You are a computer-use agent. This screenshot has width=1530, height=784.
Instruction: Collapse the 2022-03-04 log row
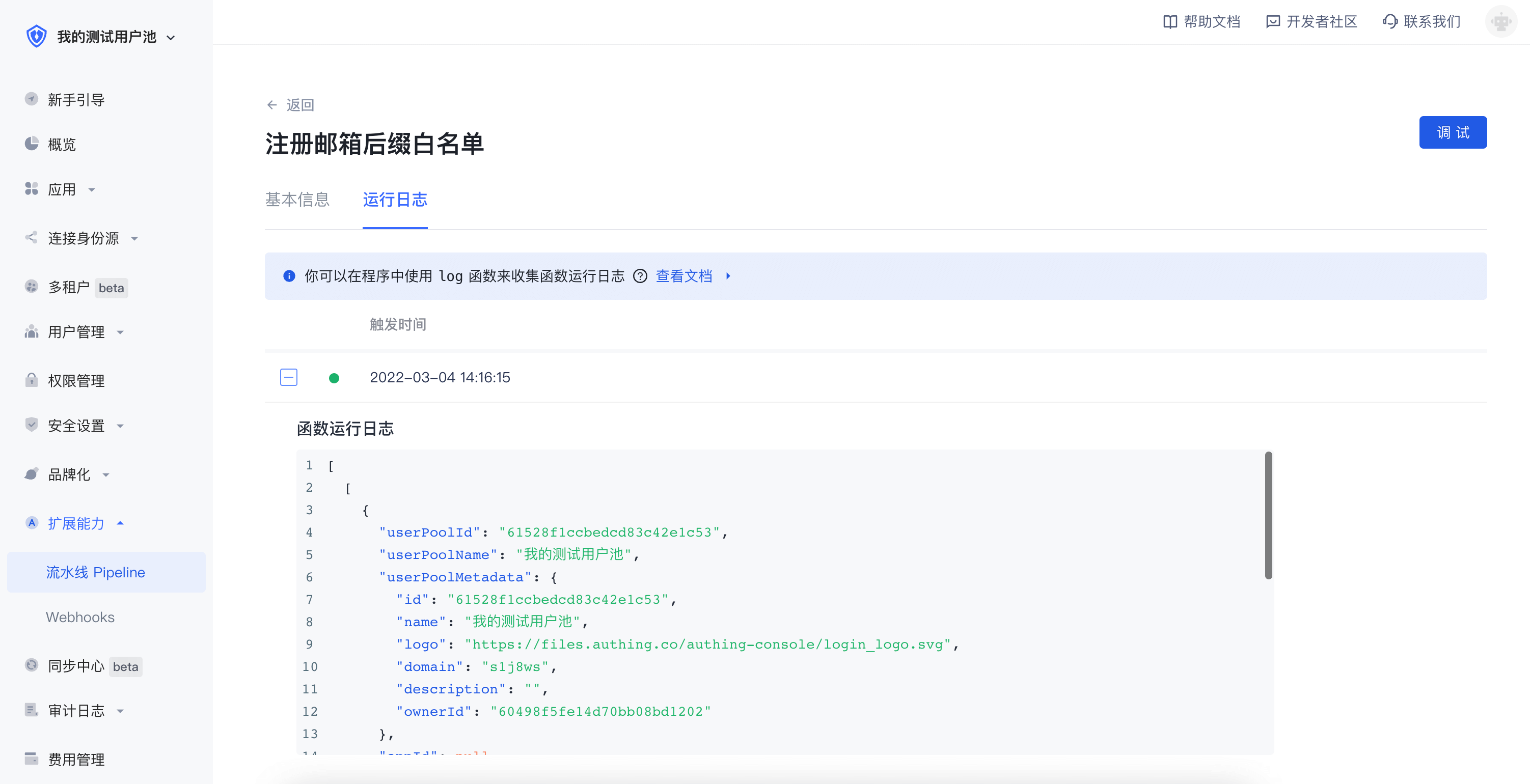point(289,377)
